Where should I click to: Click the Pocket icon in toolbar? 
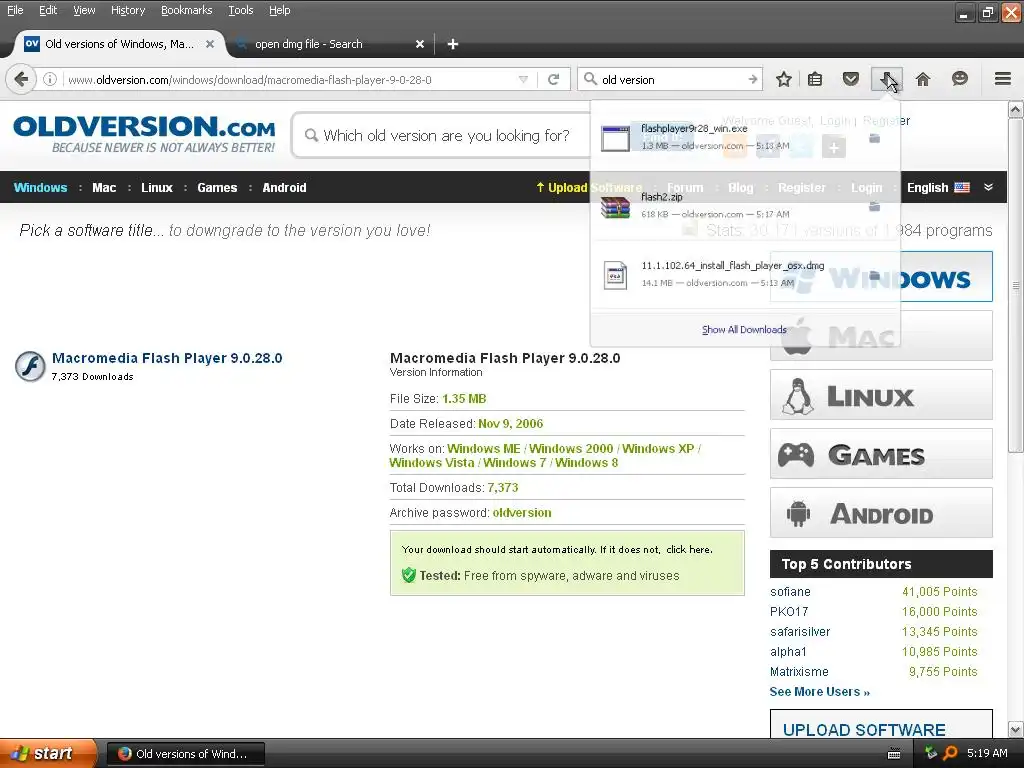[x=850, y=80]
